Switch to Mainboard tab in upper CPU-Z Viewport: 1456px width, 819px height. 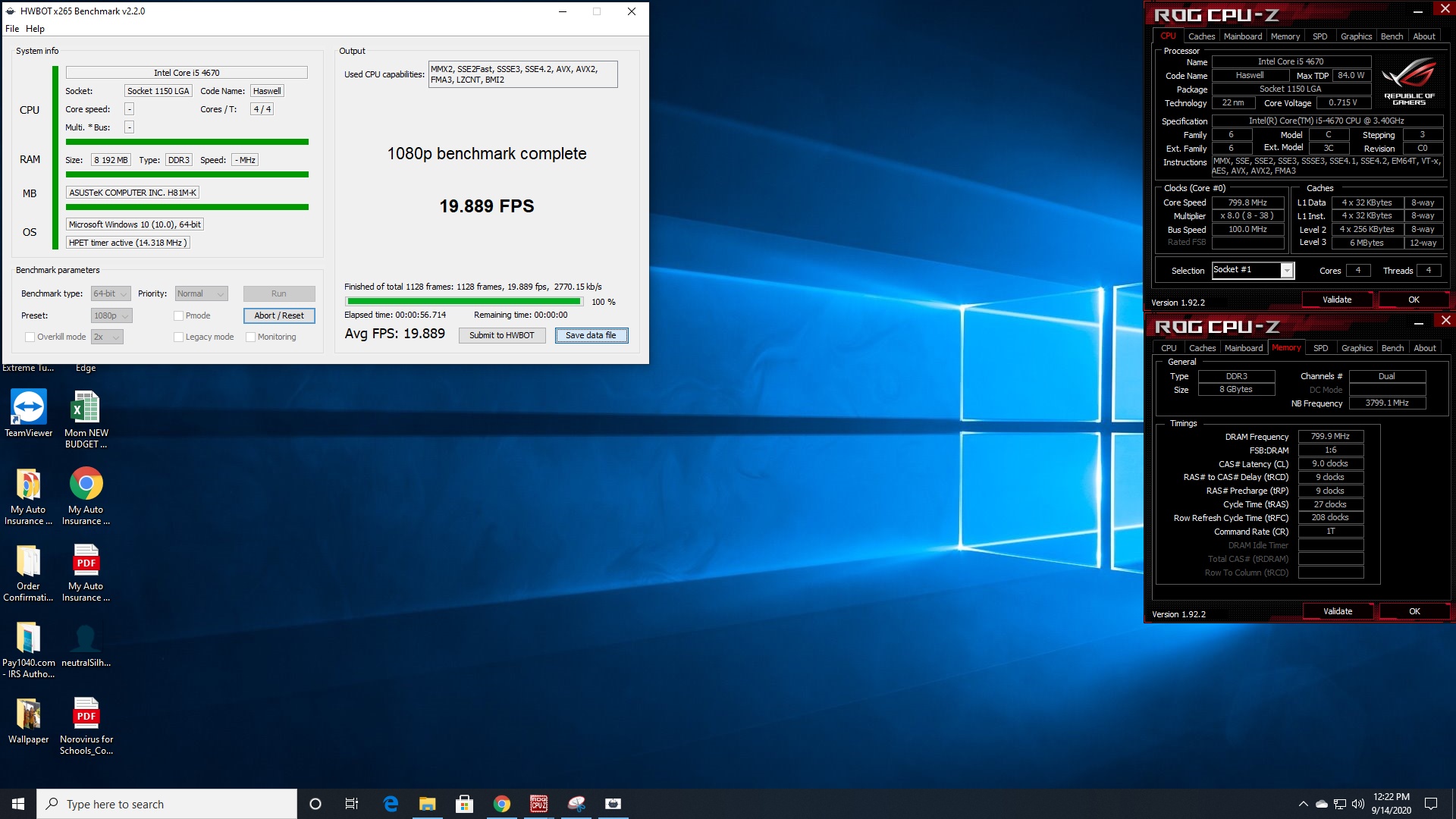pos(1243,36)
